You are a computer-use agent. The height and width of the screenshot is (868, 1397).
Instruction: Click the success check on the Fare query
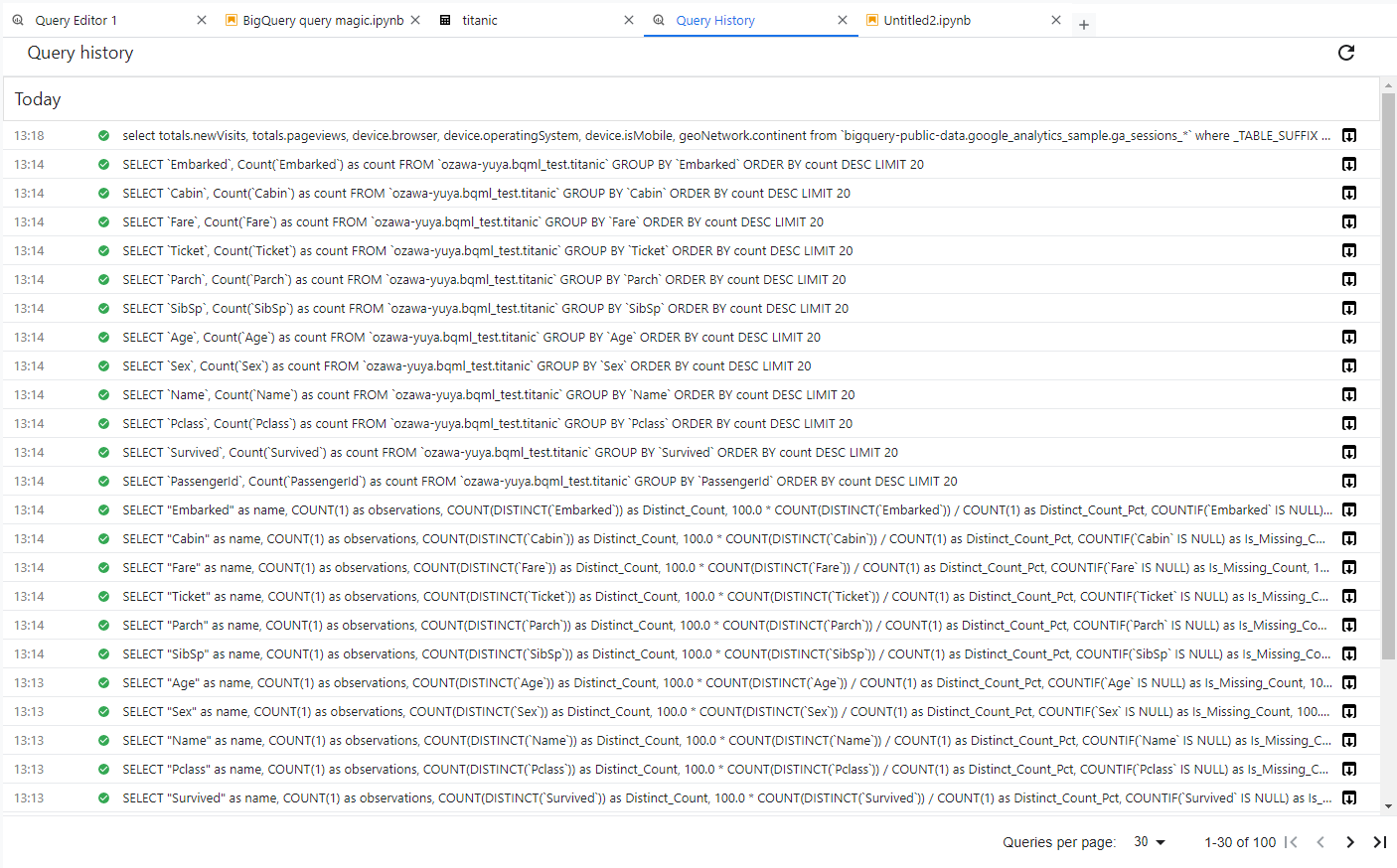click(x=103, y=221)
